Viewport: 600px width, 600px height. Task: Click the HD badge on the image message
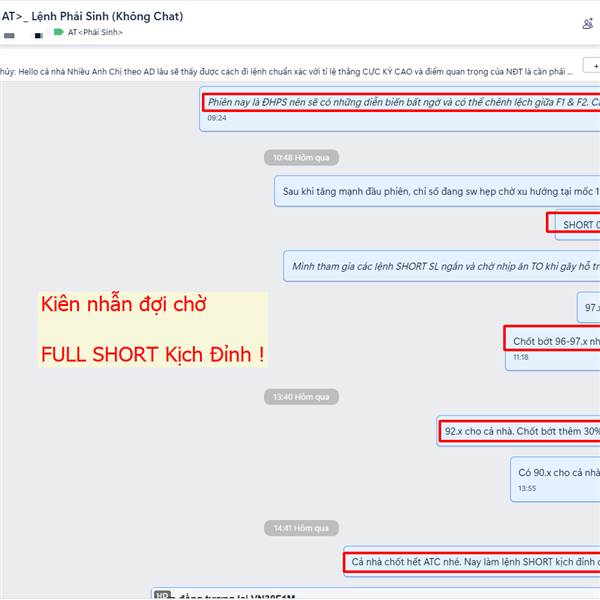pyautogui.click(x=162, y=595)
